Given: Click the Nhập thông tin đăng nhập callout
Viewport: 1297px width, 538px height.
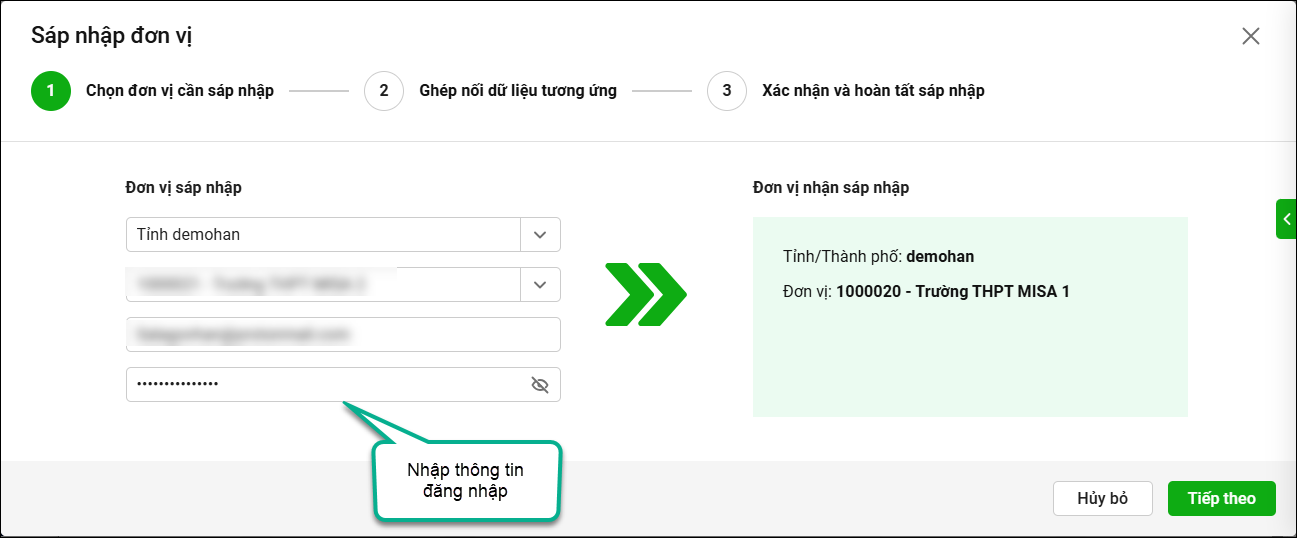Looking at the screenshot, I should pos(465,480).
